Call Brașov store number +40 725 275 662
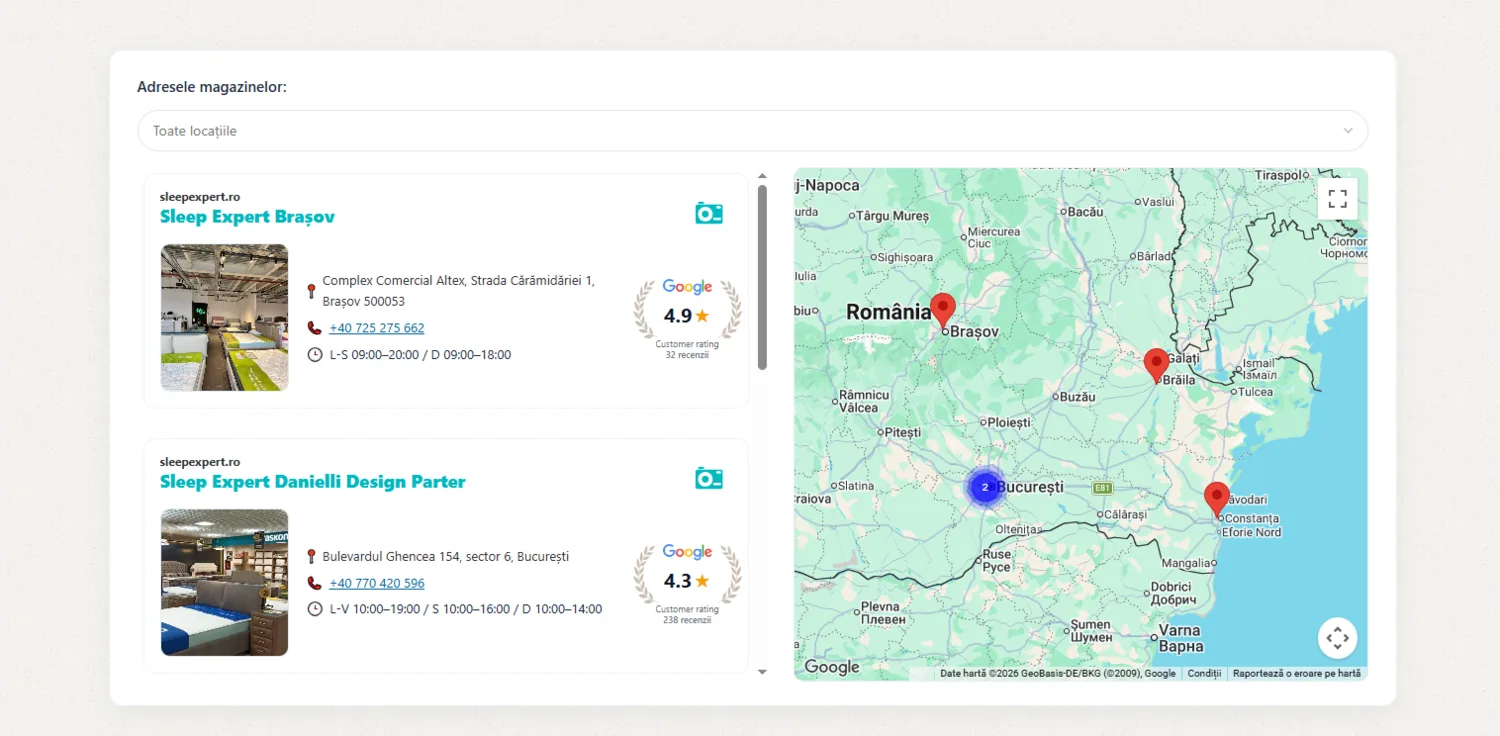Screen dimensions: 1500x736 377,328
